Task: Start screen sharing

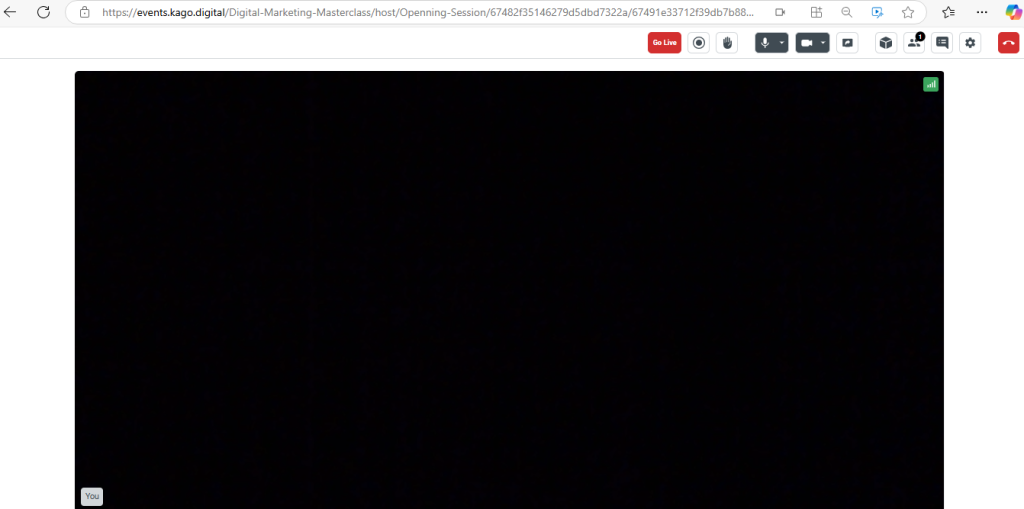Action: point(847,43)
